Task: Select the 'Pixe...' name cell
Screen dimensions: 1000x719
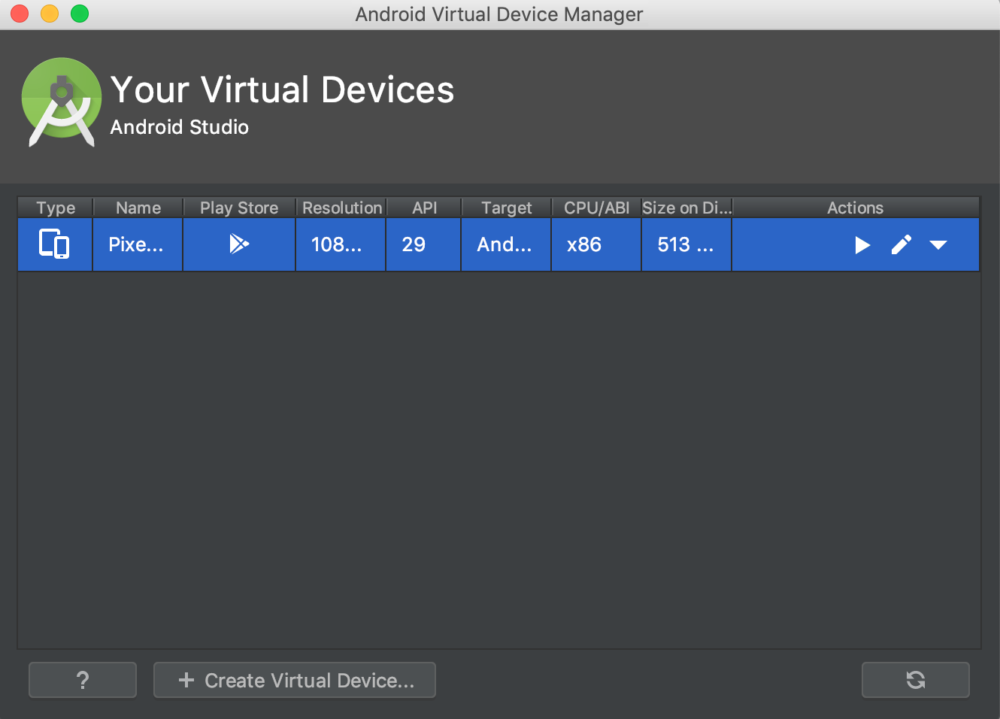Action: (x=138, y=244)
